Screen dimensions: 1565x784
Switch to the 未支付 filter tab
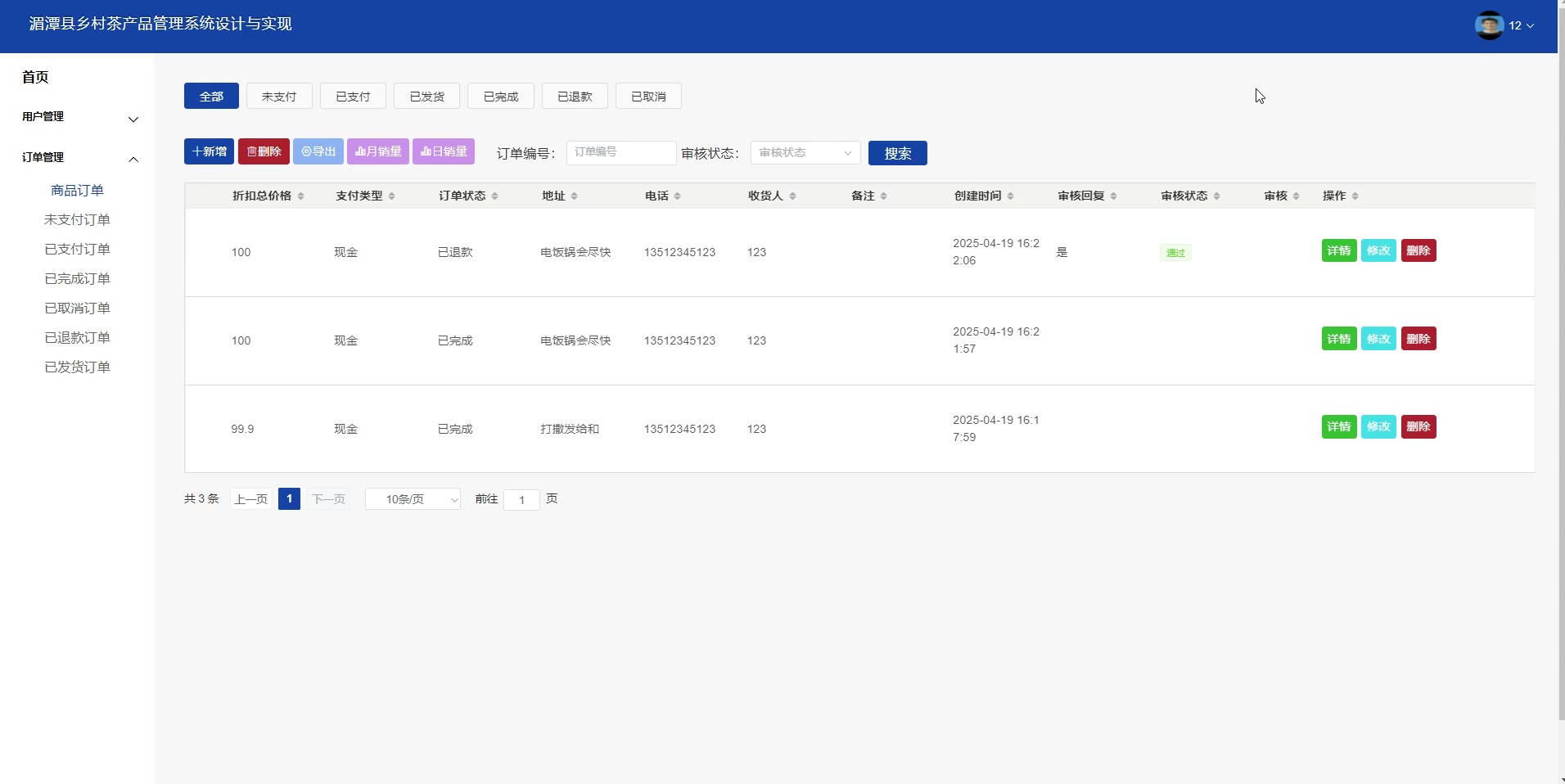click(279, 97)
